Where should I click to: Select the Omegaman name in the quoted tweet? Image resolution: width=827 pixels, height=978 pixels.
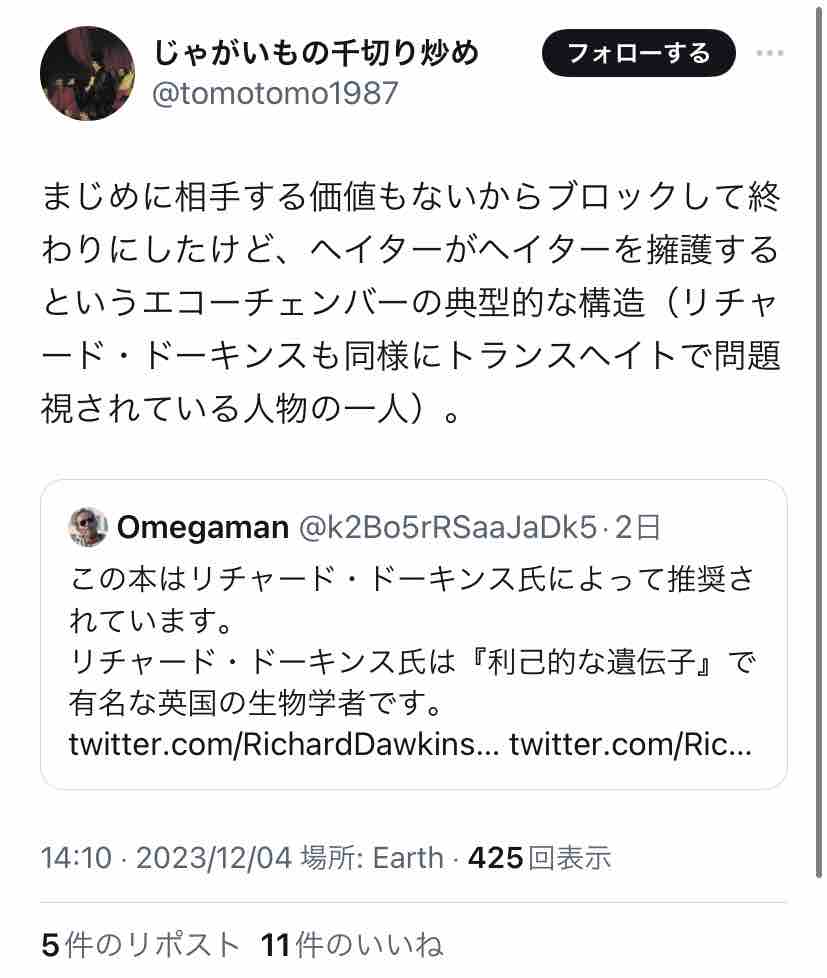tap(202, 527)
